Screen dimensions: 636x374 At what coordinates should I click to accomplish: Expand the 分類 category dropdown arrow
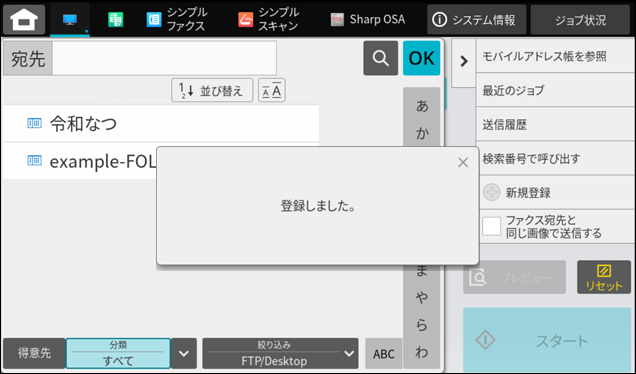coord(184,353)
